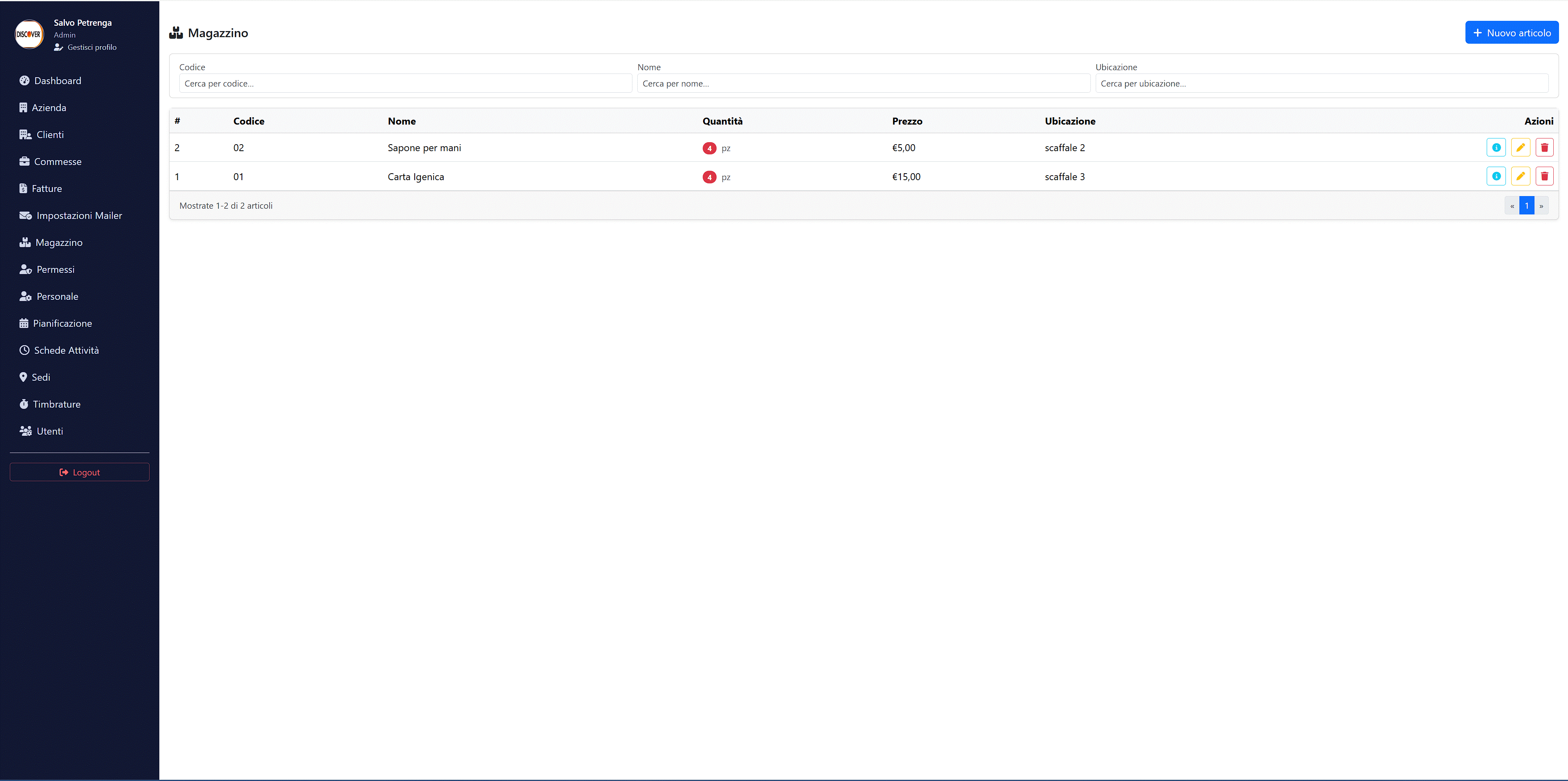
Task: Open Impostazioni Mailer settings
Action: 78,216
